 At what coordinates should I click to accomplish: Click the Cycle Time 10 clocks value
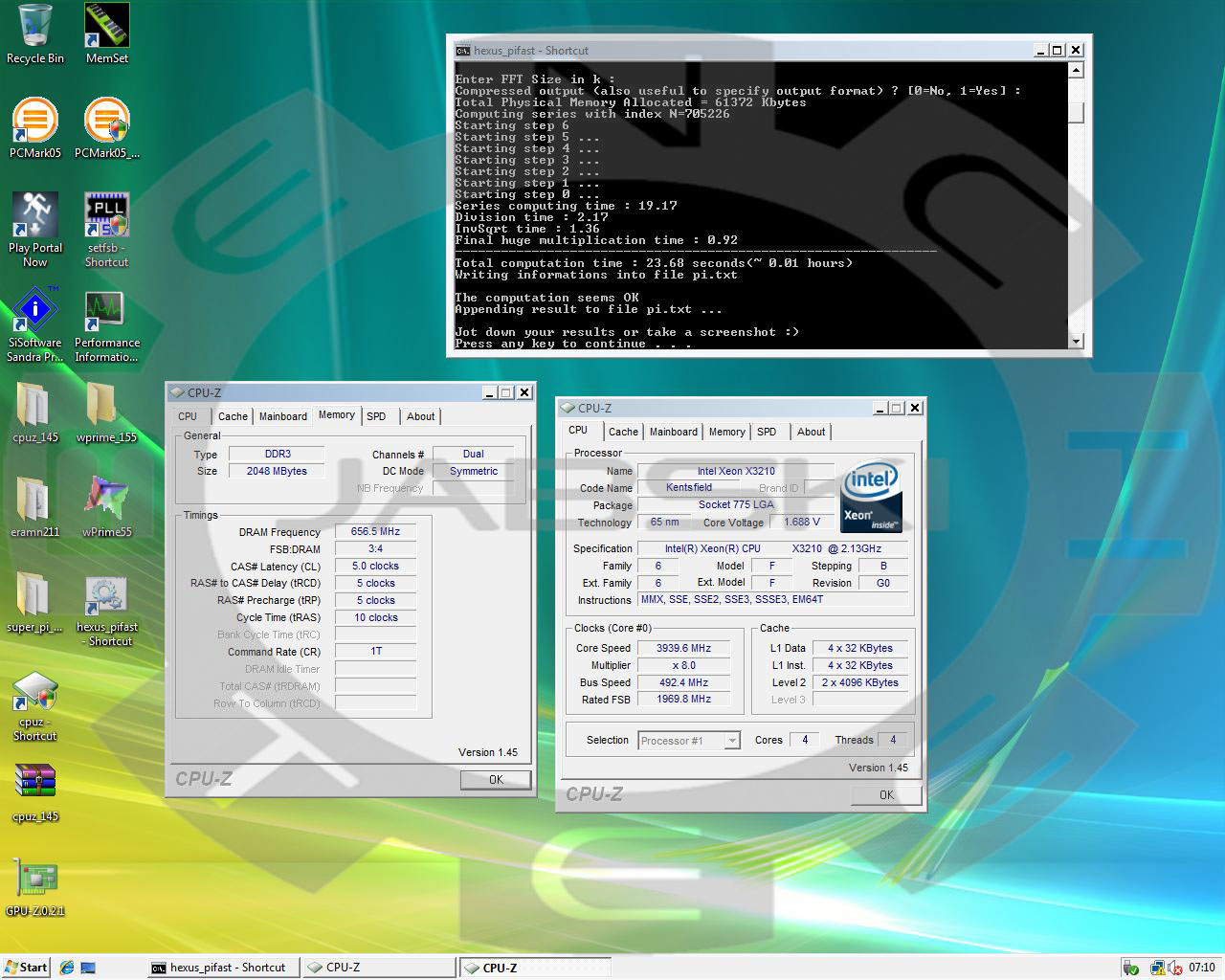(x=375, y=618)
